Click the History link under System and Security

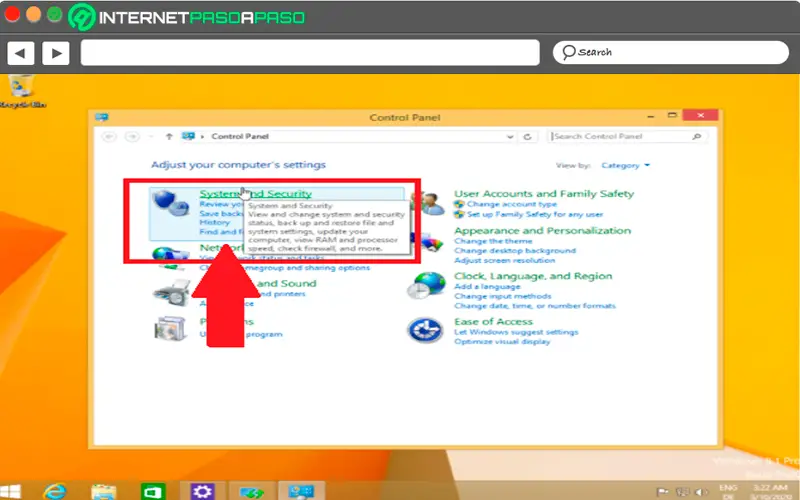[x=214, y=222]
